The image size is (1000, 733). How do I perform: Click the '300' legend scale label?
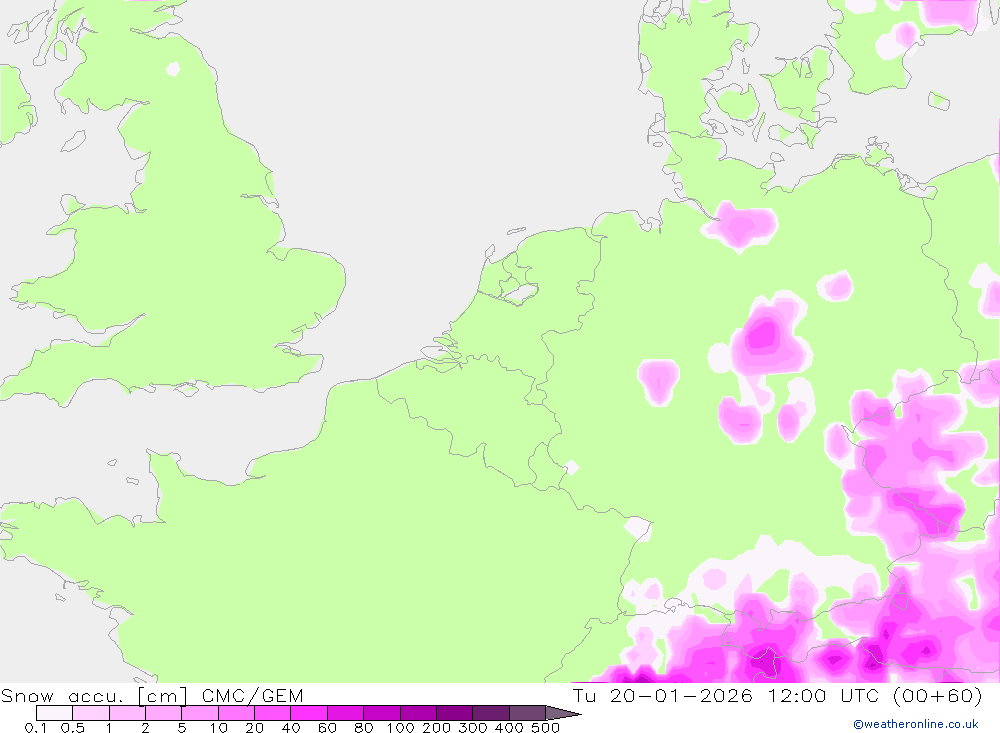[x=473, y=727]
